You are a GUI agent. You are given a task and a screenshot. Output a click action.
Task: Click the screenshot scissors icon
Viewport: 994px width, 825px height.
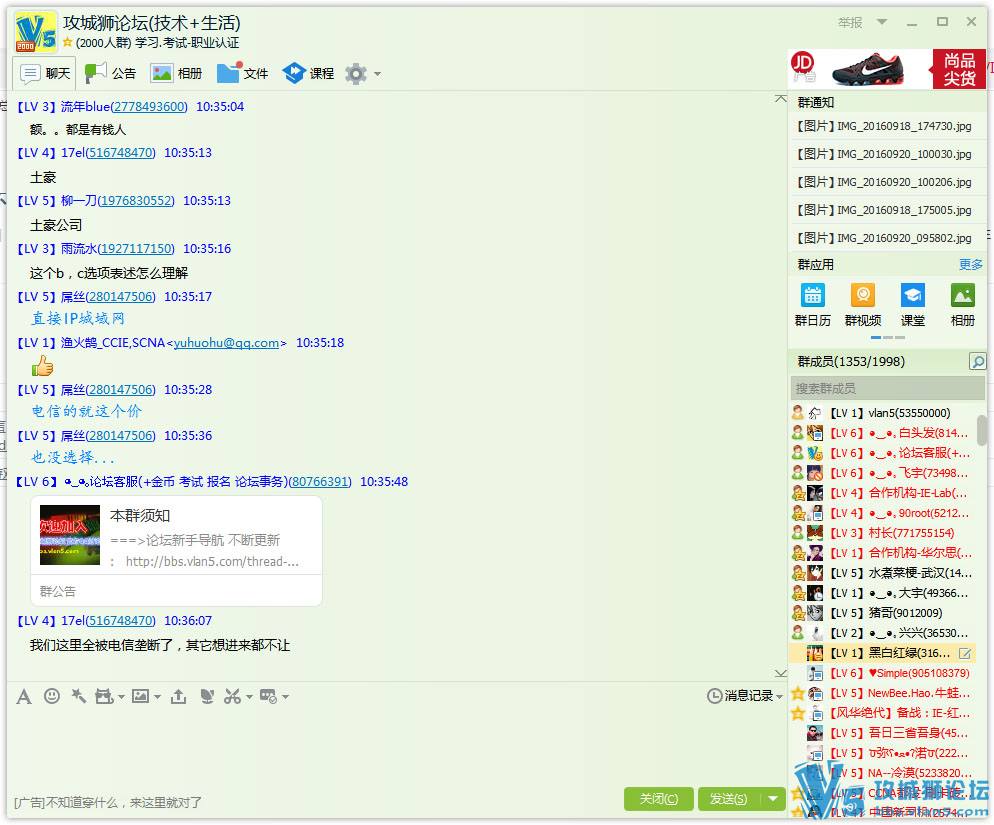(x=232, y=696)
